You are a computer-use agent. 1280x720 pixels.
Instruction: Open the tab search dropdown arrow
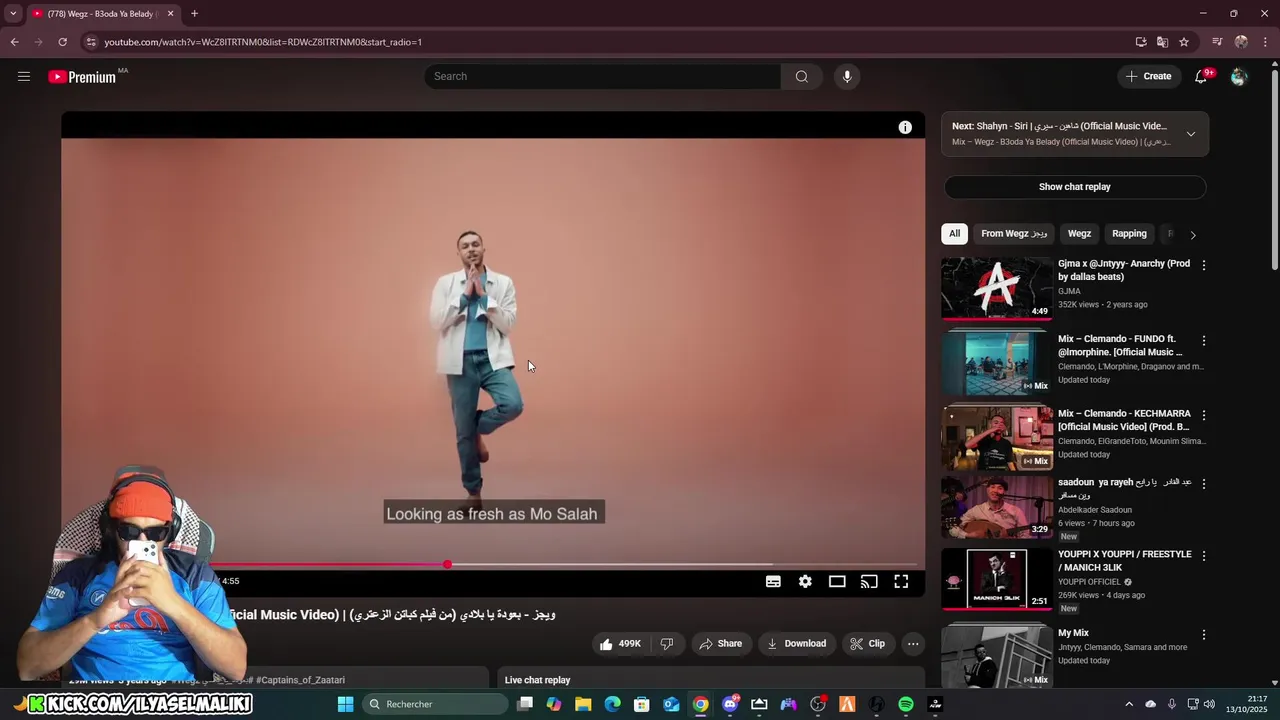click(13, 14)
